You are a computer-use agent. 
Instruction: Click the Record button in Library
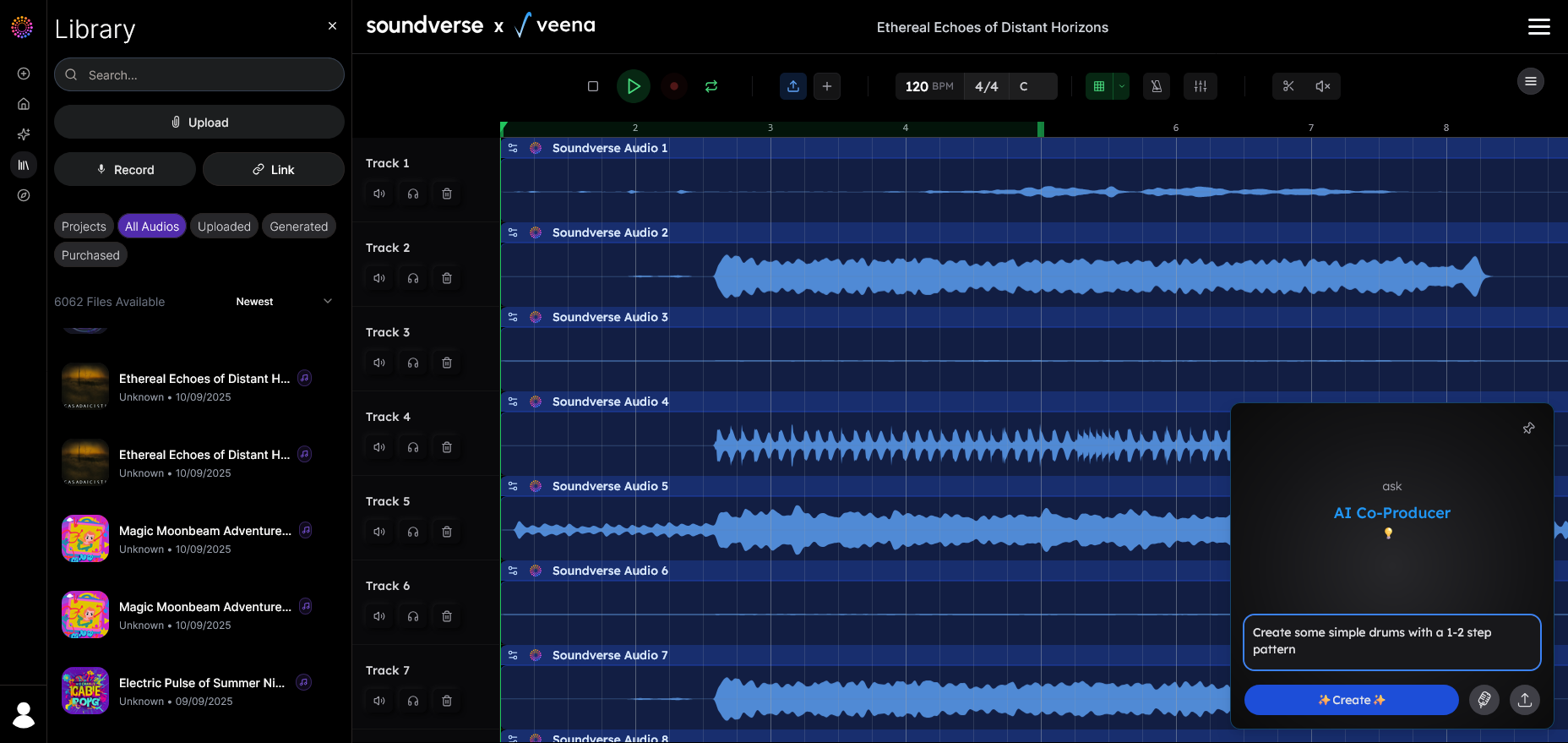(125, 169)
